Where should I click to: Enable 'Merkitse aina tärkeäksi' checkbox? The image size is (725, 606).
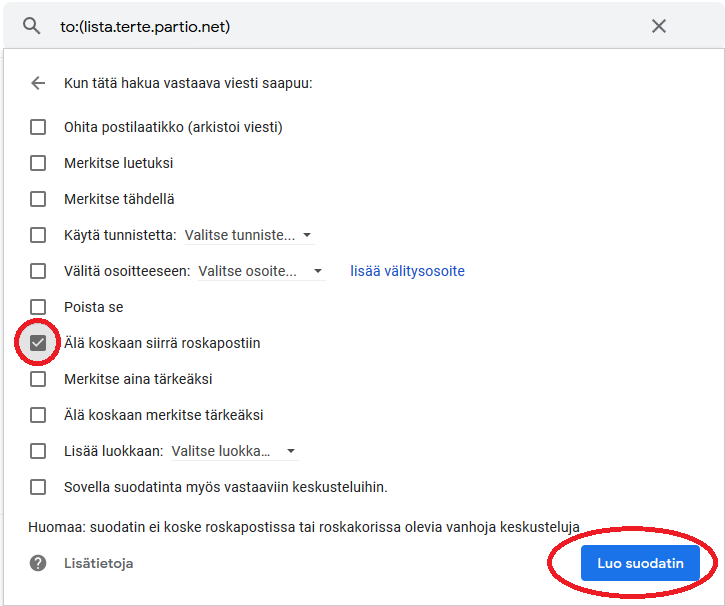click(38, 379)
